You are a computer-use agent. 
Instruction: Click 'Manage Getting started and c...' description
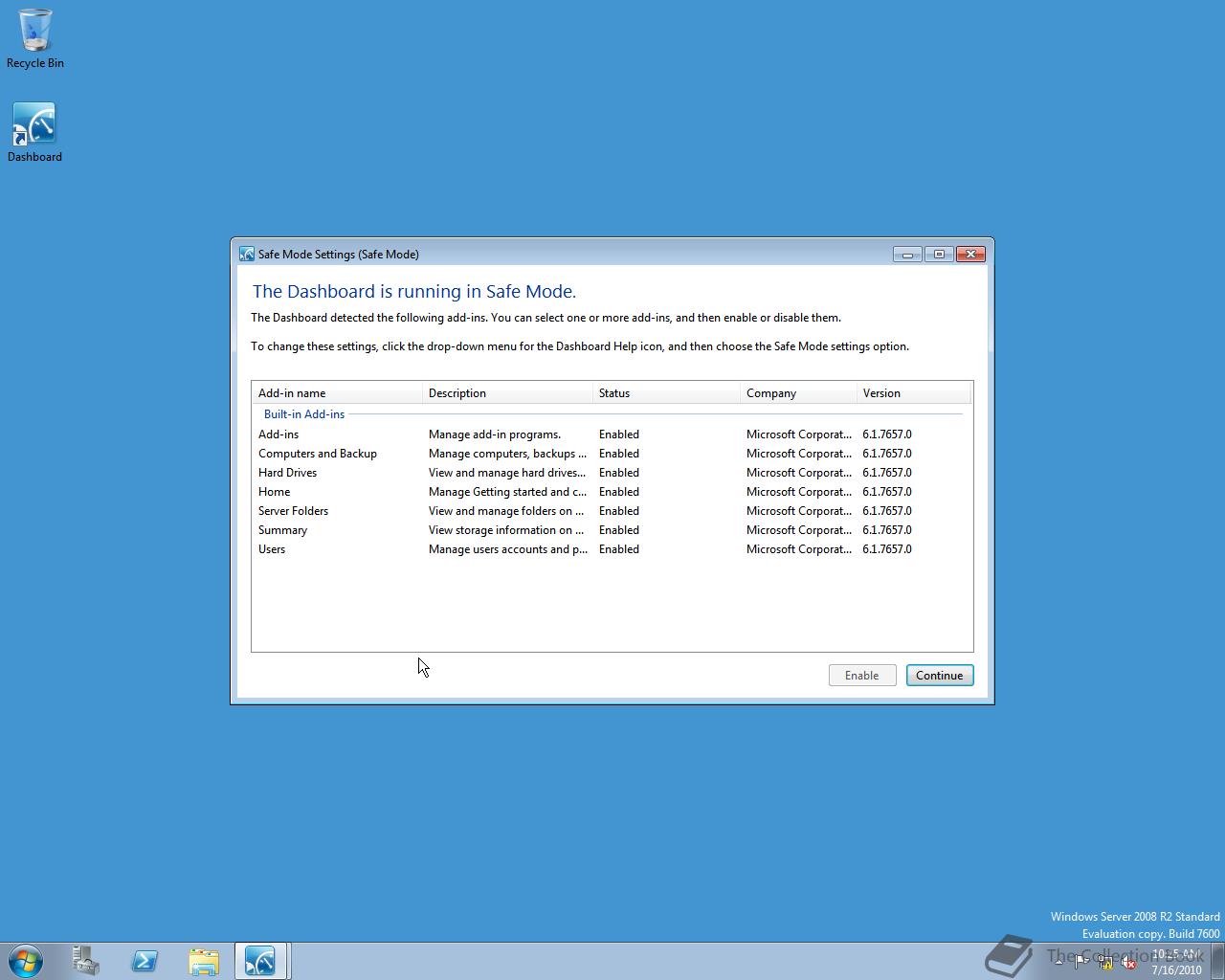(507, 492)
